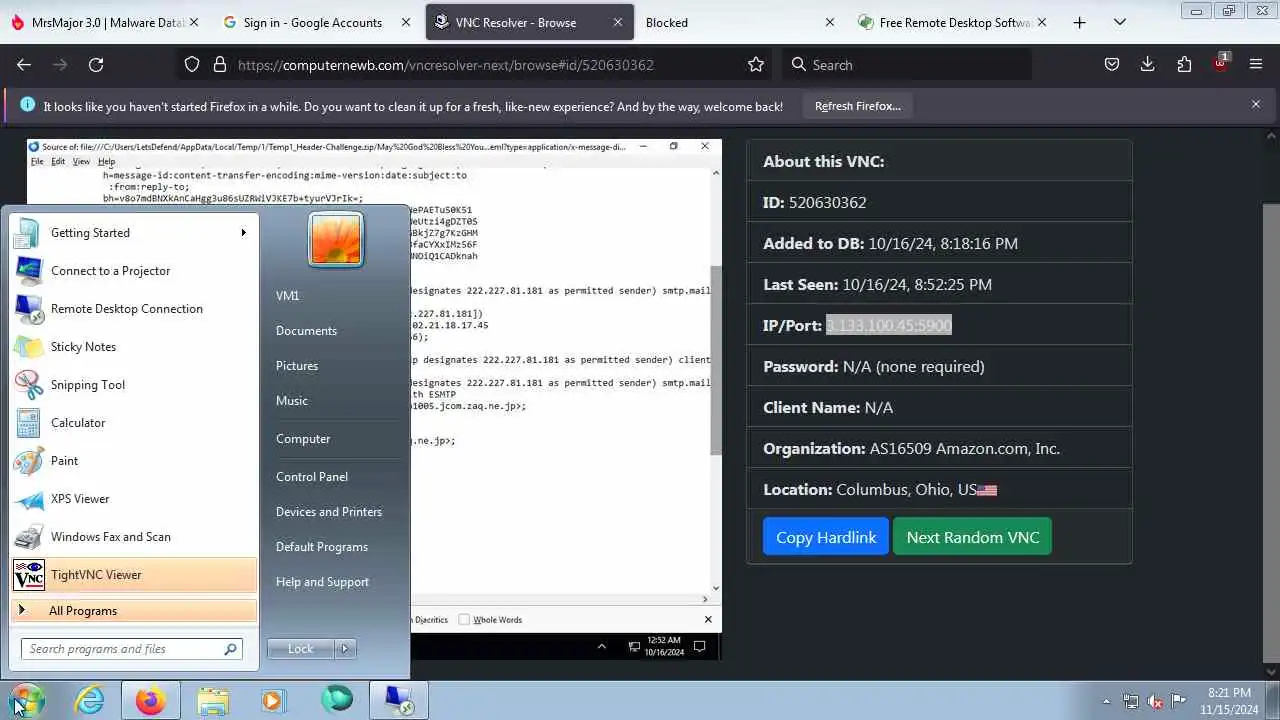Click the Refresh Firefox button
The image size is (1280, 720).
coord(858,105)
